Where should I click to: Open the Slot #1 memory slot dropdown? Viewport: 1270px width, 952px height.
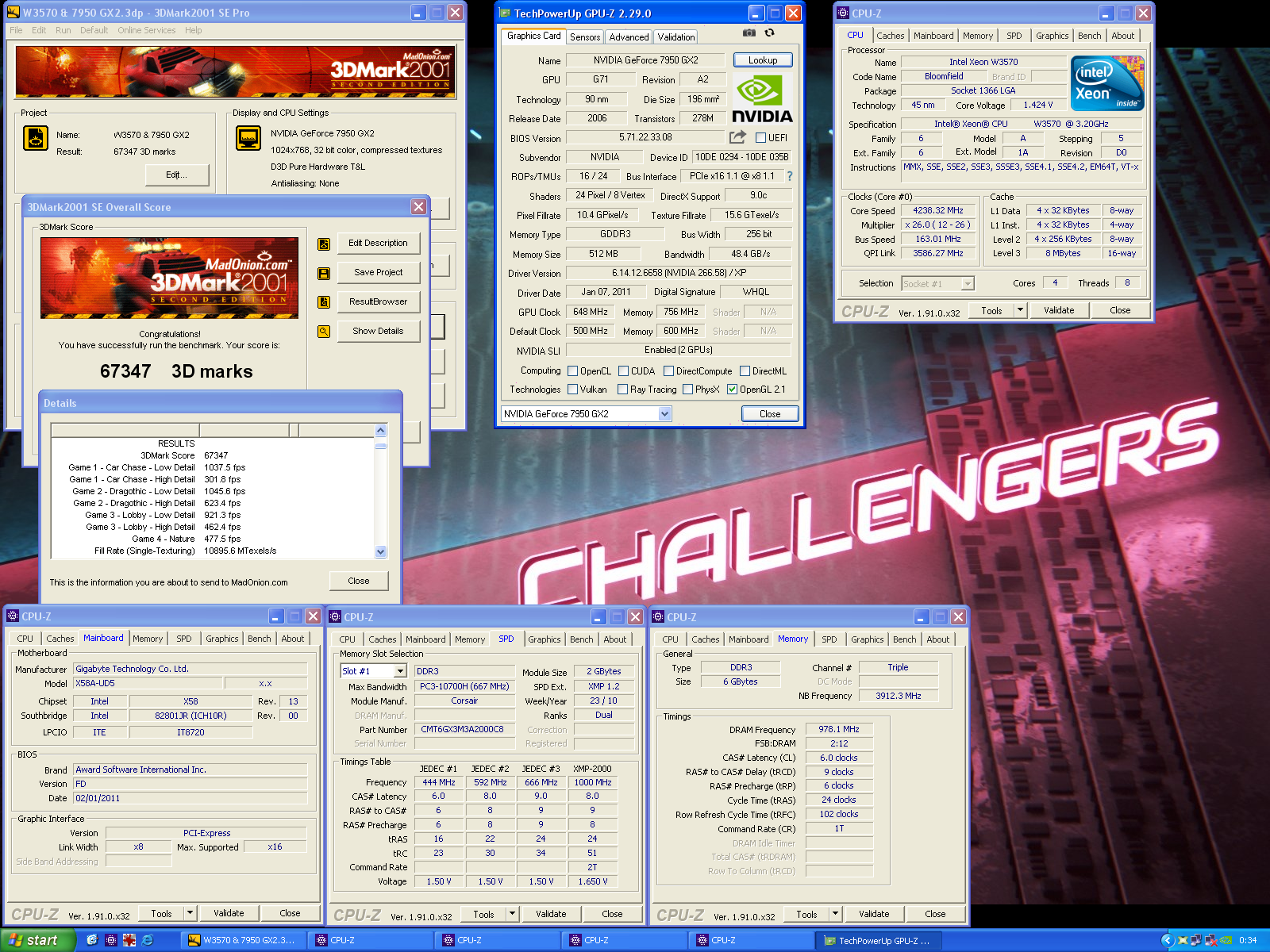[x=400, y=671]
